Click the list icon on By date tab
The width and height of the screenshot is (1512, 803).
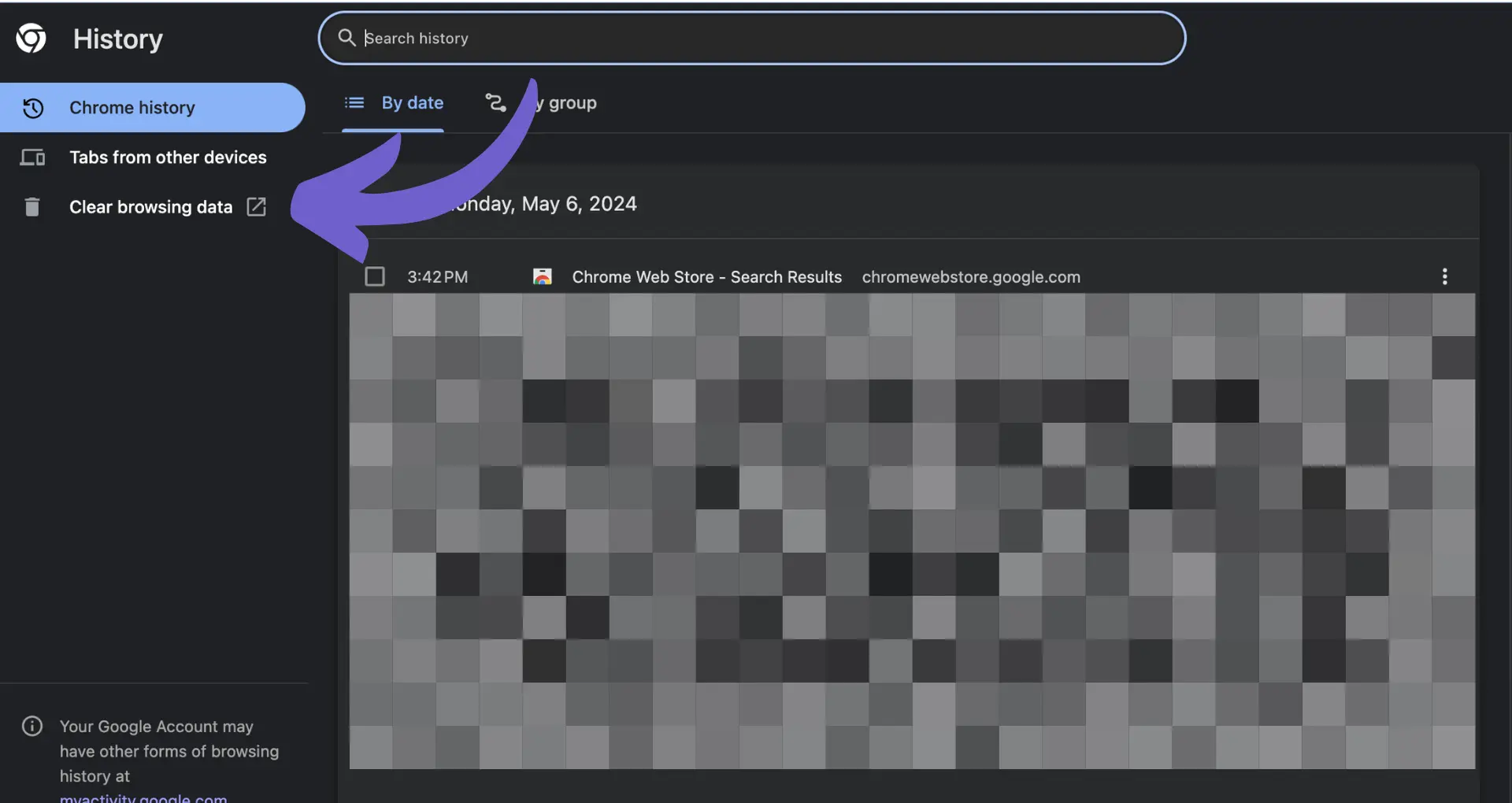click(x=354, y=102)
